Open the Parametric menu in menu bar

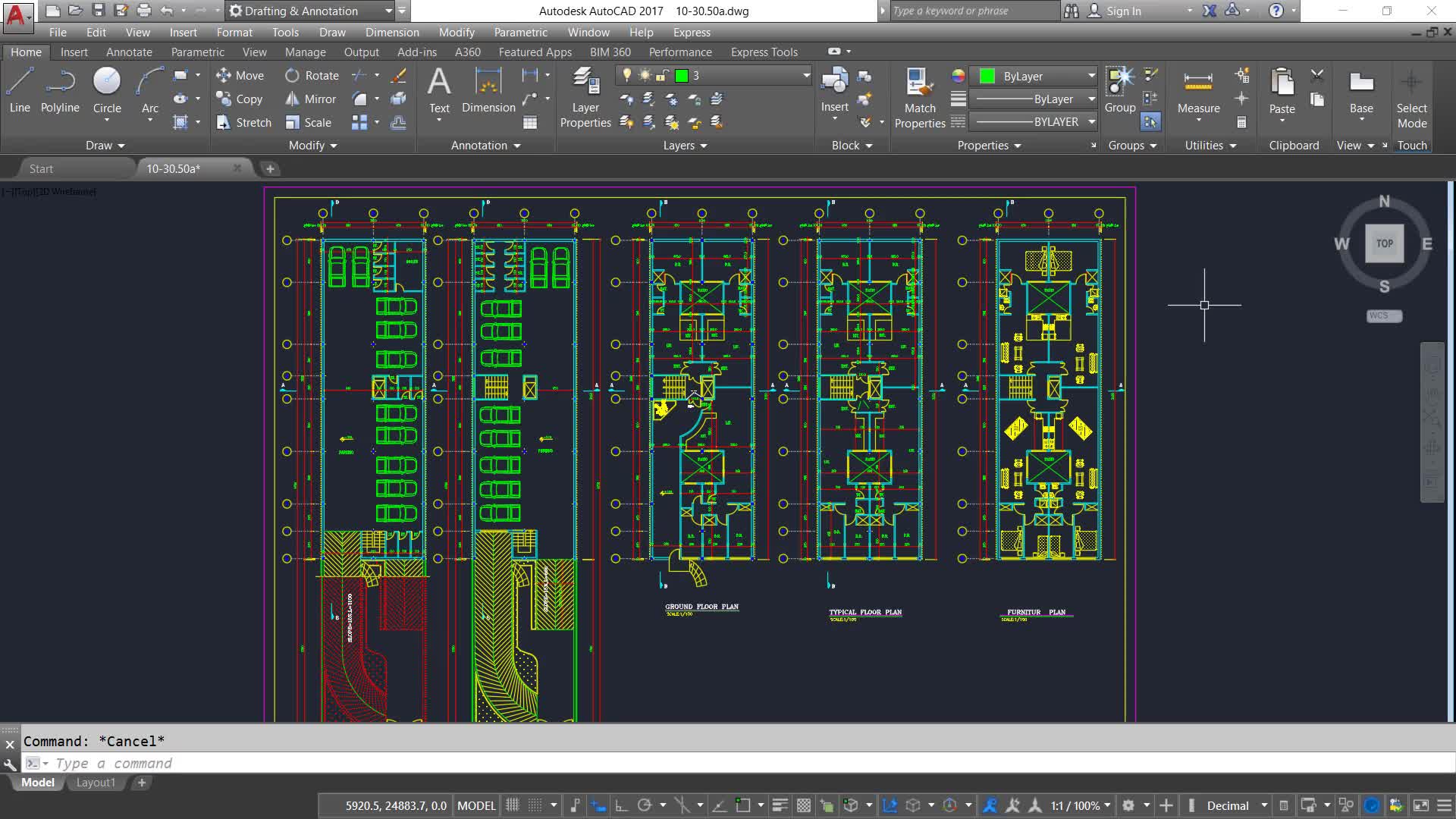pyautogui.click(x=520, y=33)
